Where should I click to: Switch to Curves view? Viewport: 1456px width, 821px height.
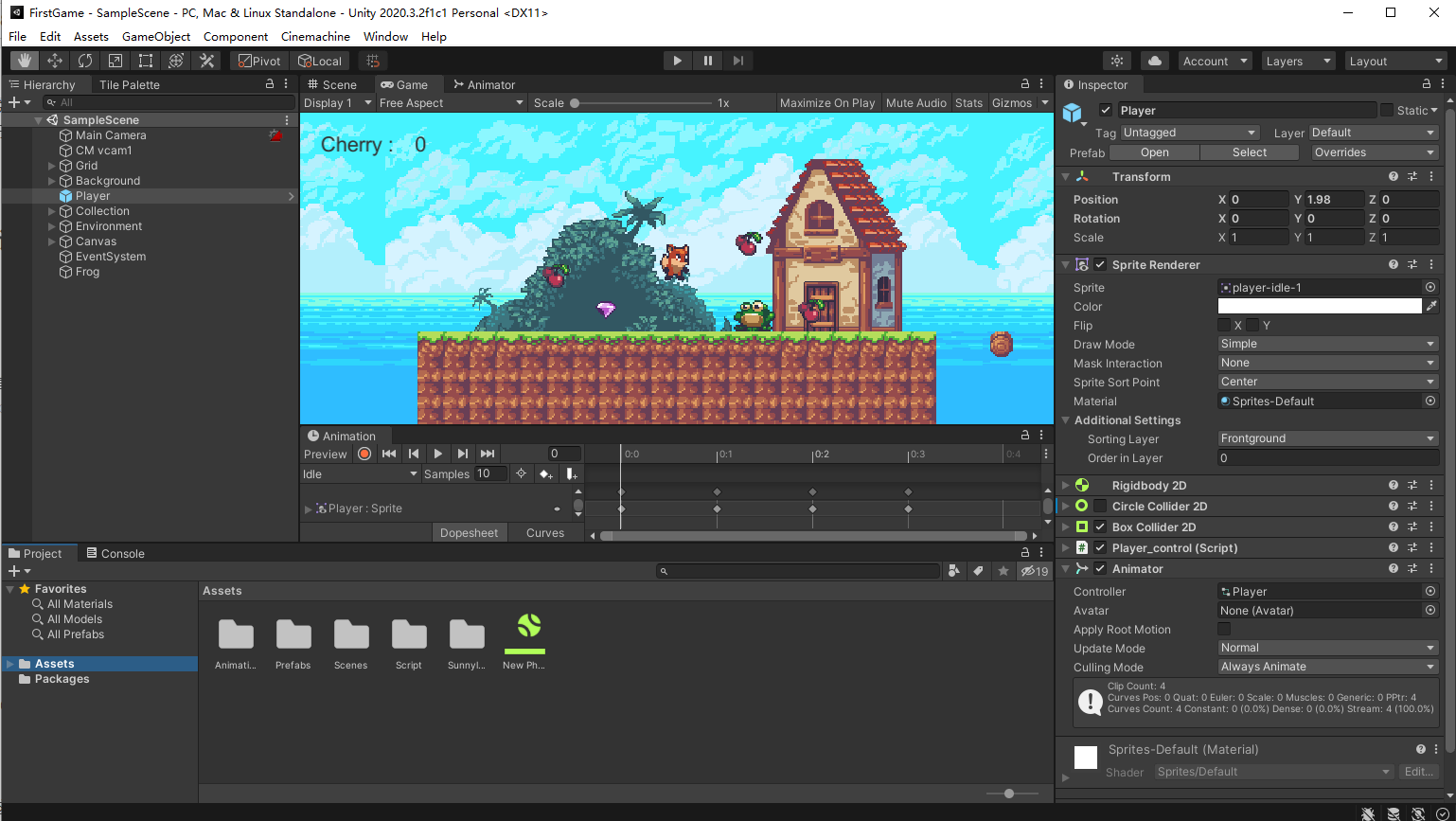tap(545, 532)
